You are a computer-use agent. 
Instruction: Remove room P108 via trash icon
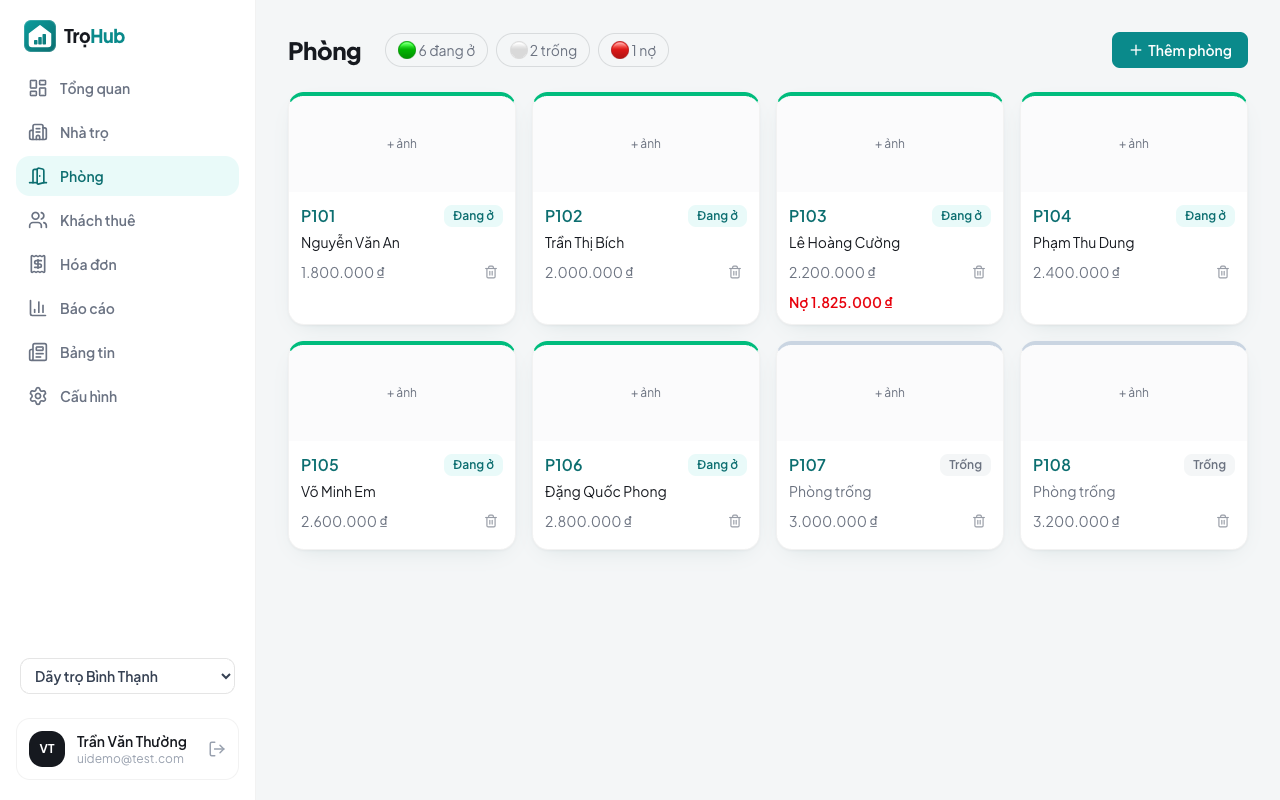[x=1223, y=521]
